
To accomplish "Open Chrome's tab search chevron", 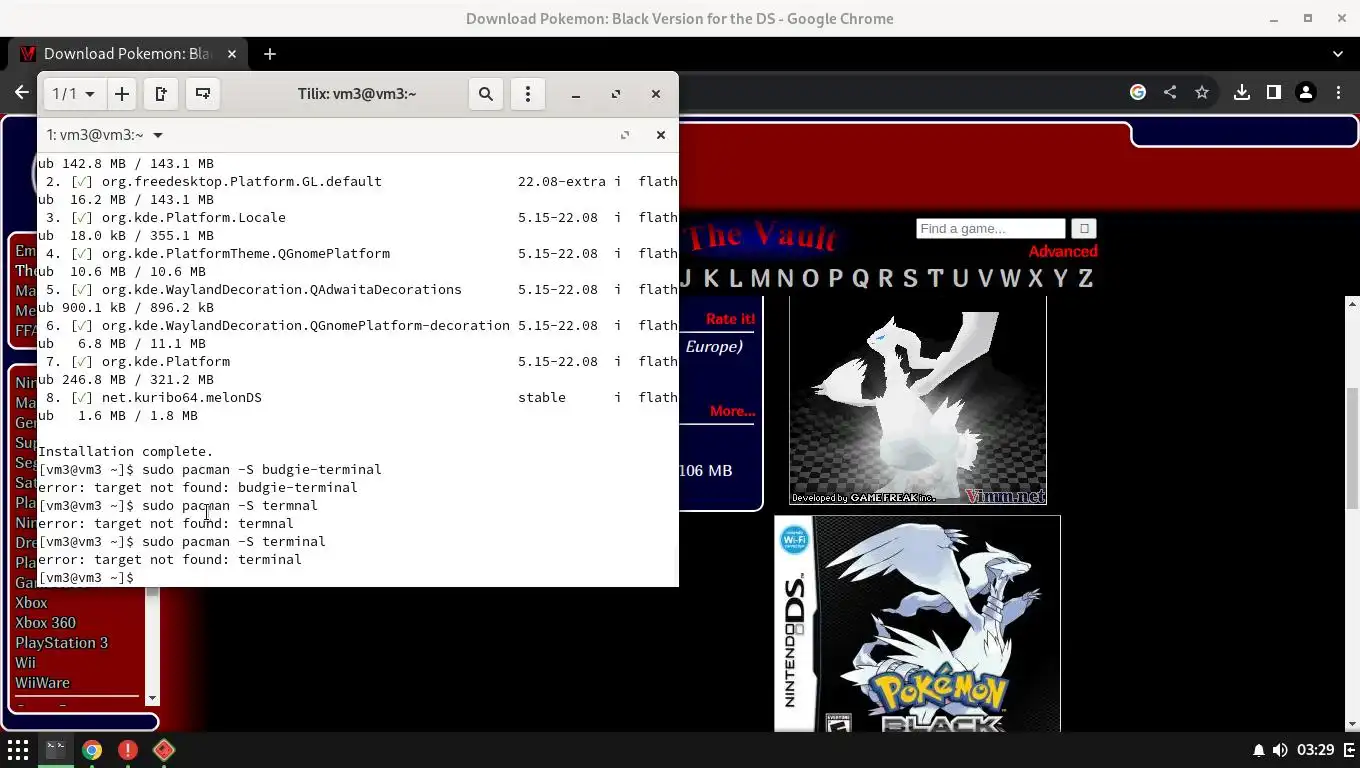I will (x=1338, y=54).
